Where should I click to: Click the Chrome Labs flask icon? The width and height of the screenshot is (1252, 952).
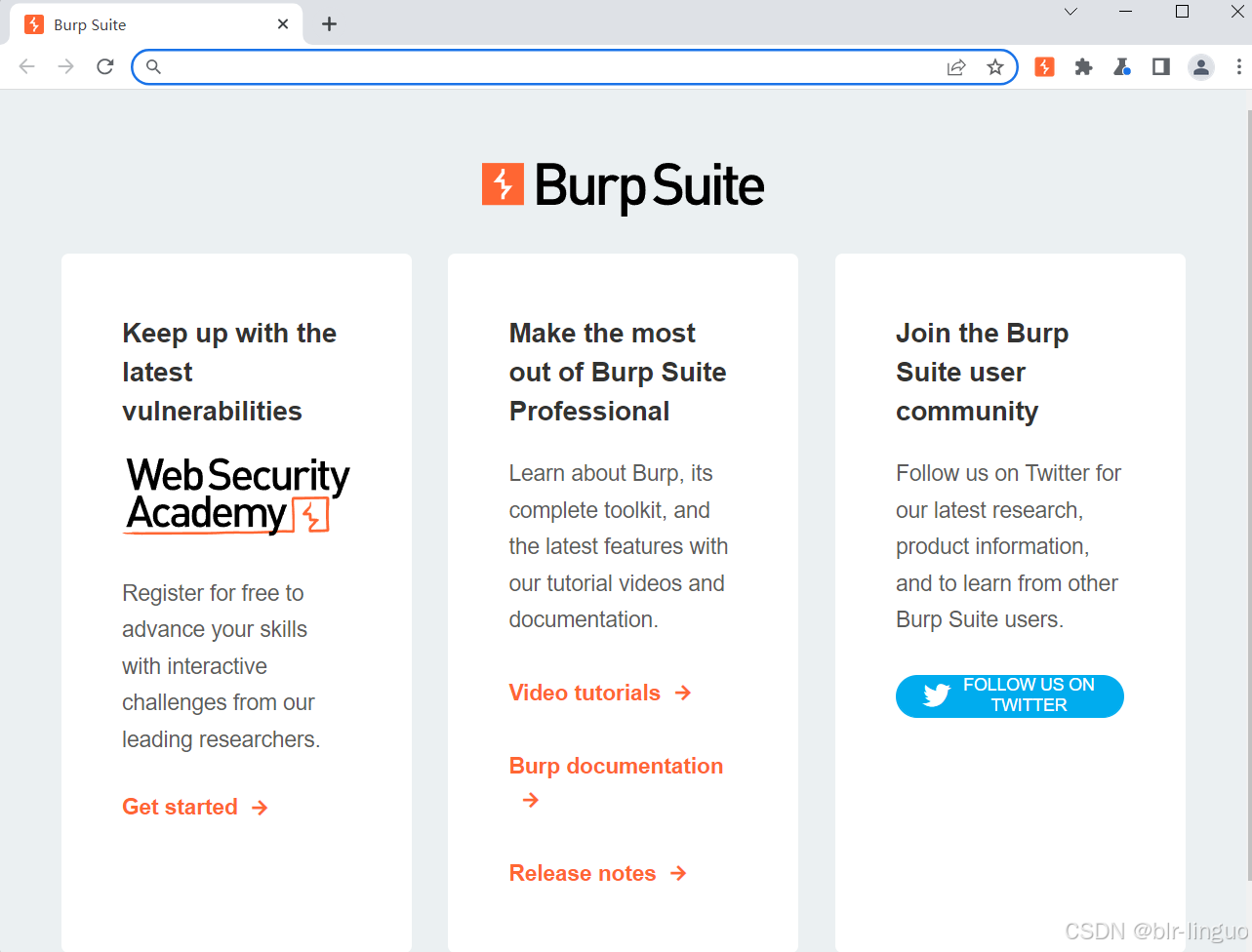[x=1122, y=66]
